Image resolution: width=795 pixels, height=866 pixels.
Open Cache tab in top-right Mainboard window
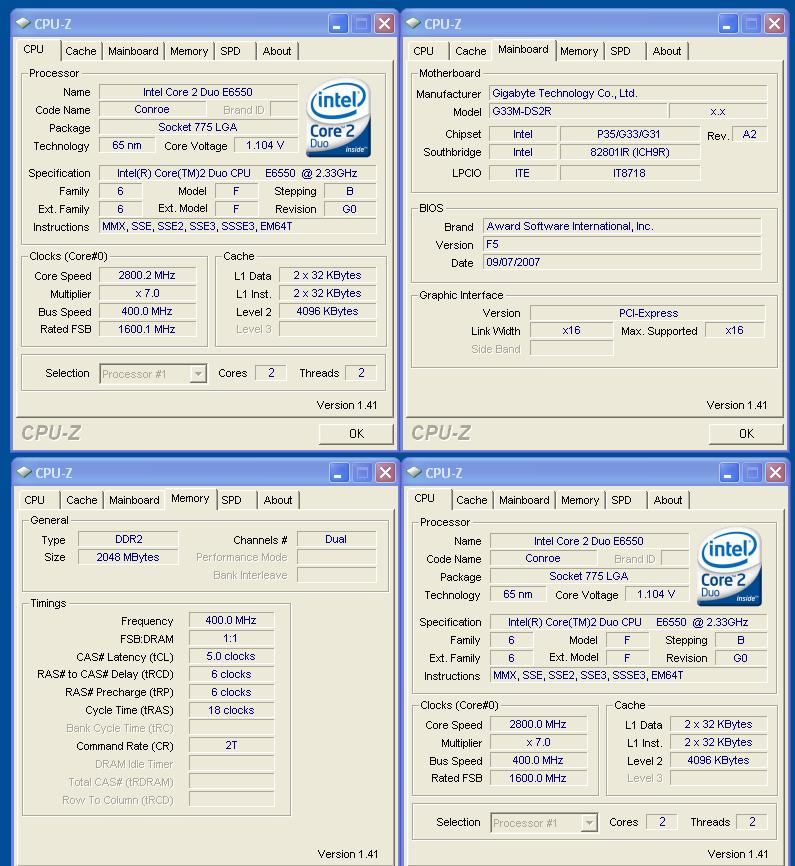(471, 51)
